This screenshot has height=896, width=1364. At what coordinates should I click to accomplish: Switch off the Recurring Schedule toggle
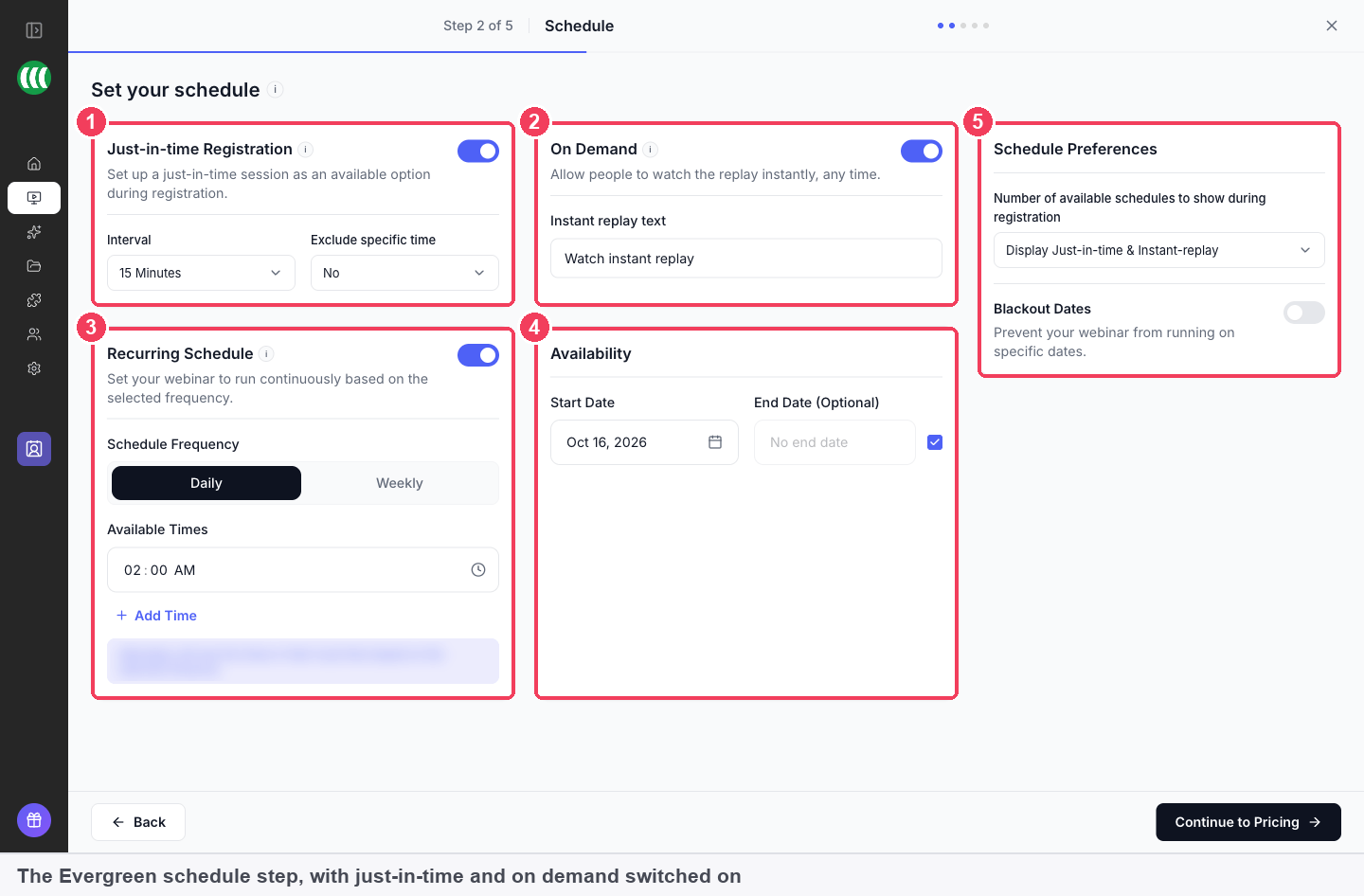pyautogui.click(x=478, y=355)
